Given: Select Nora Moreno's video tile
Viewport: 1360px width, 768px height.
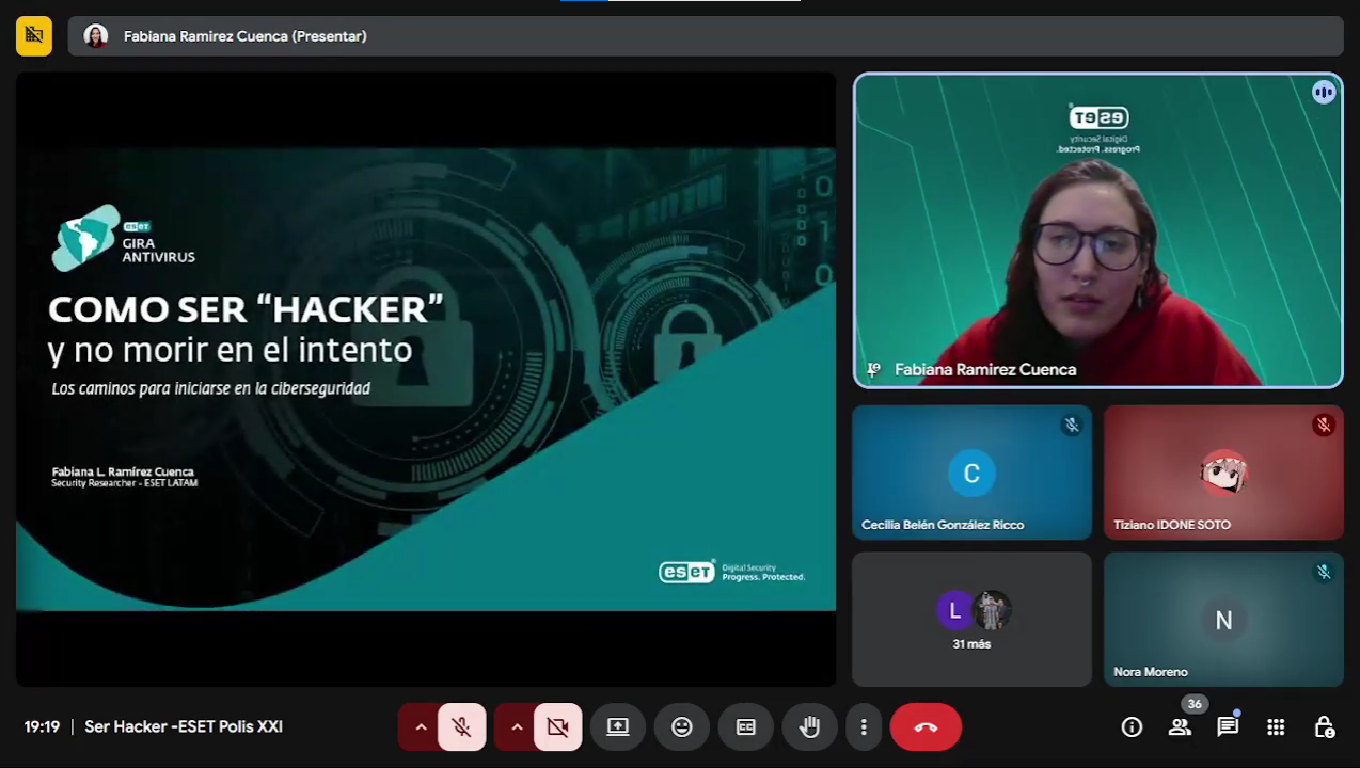Looking at the screenshot, I should (1223, 620).
